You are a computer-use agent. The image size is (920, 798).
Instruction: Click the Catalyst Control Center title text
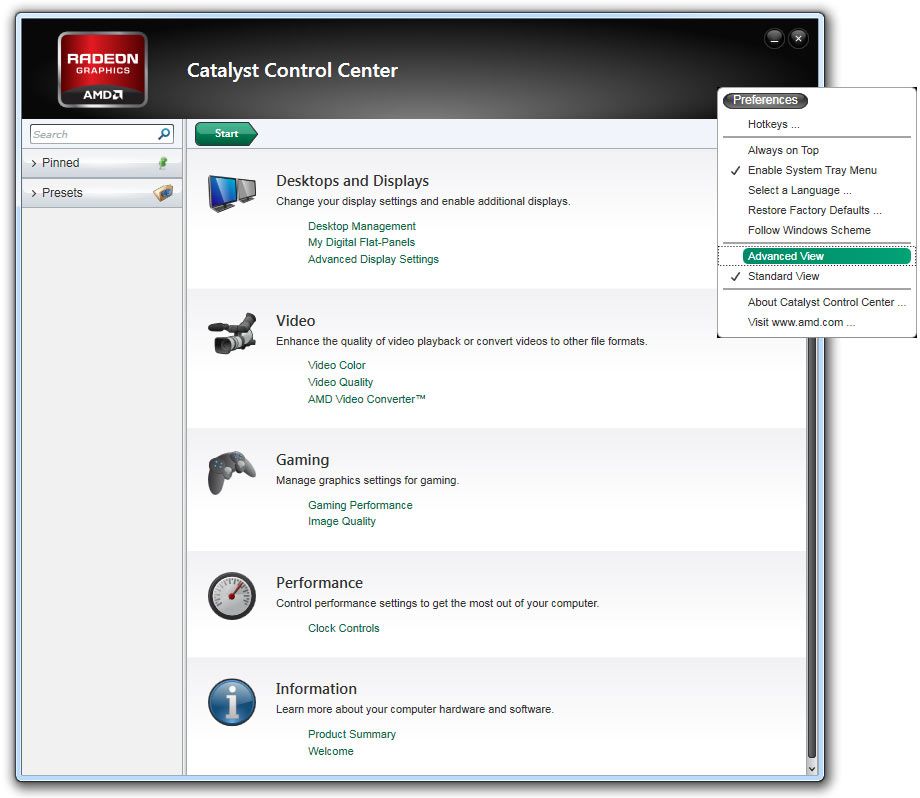(x=292, y=70)
